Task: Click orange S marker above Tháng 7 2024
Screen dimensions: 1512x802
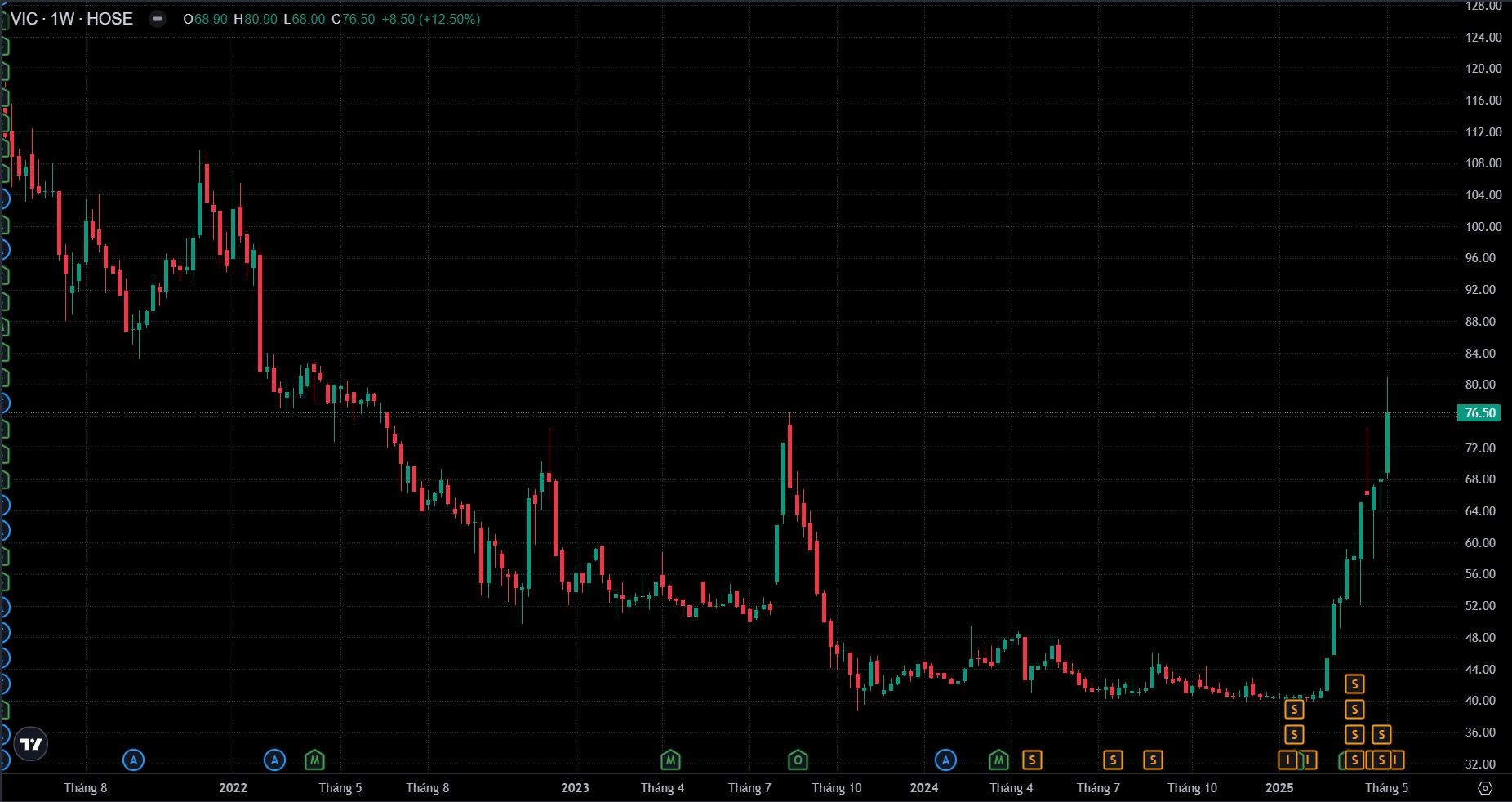Action: click(x=1113, y=760)
